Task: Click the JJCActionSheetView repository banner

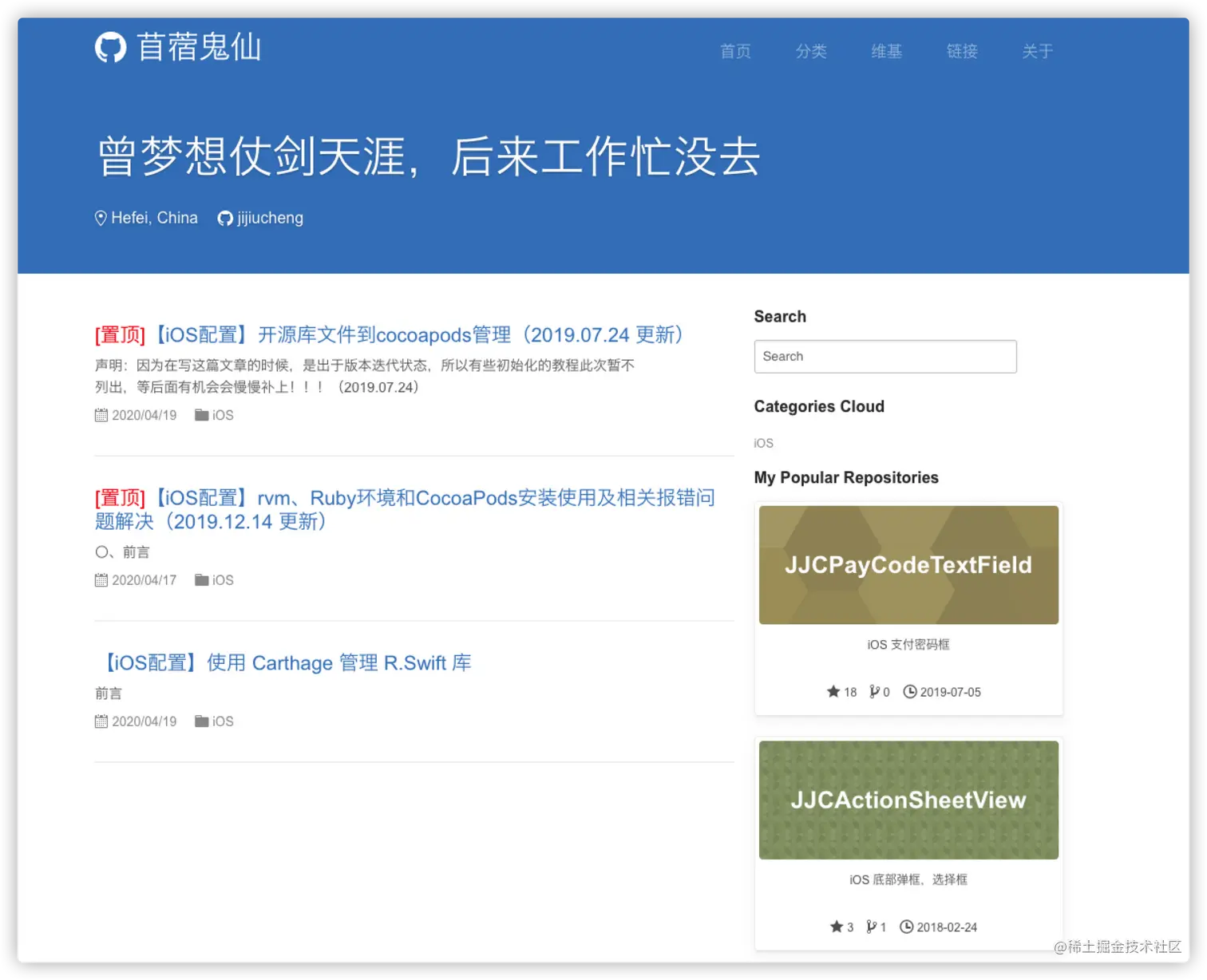Action: (908, 800)
